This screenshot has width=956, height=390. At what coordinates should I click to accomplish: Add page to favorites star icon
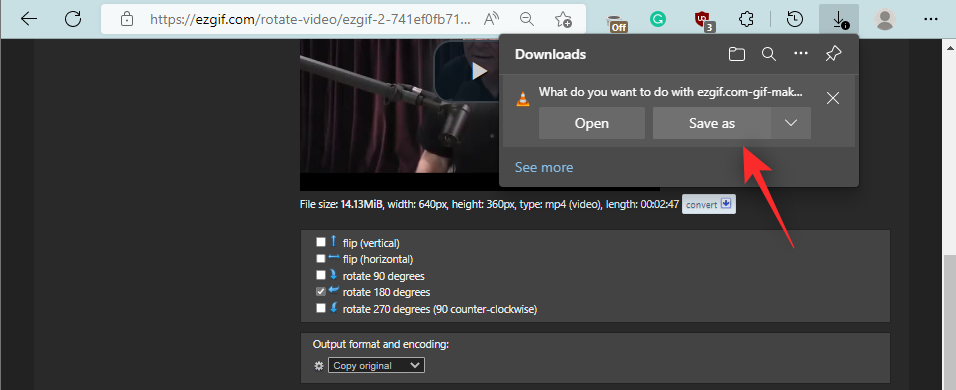[x=563, y=20]
